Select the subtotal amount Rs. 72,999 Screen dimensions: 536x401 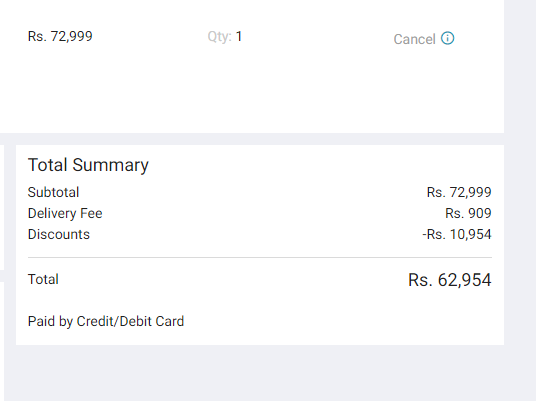(x=459, y=192)
